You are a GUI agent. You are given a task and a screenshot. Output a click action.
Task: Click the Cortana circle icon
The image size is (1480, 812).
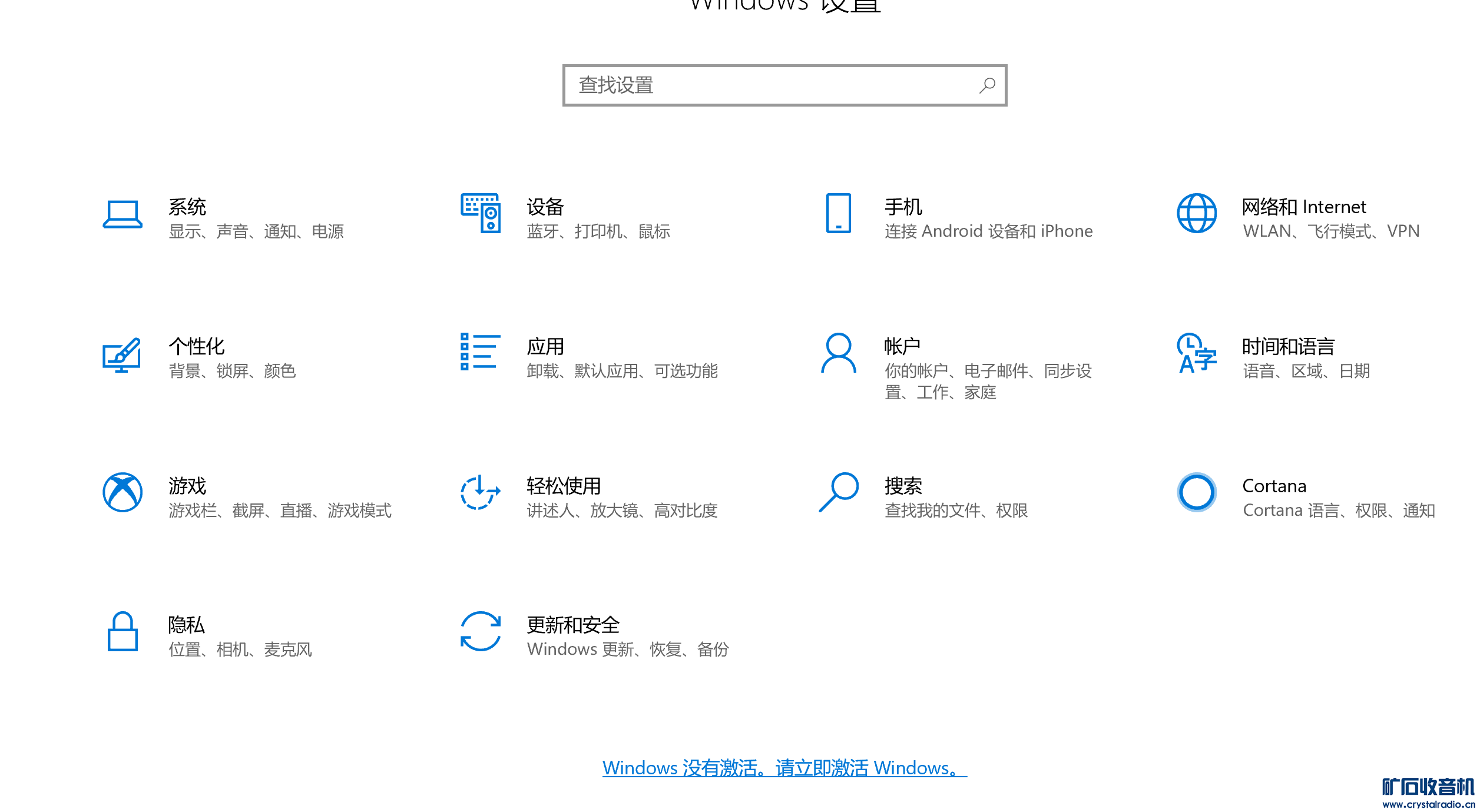(1196, 492)
